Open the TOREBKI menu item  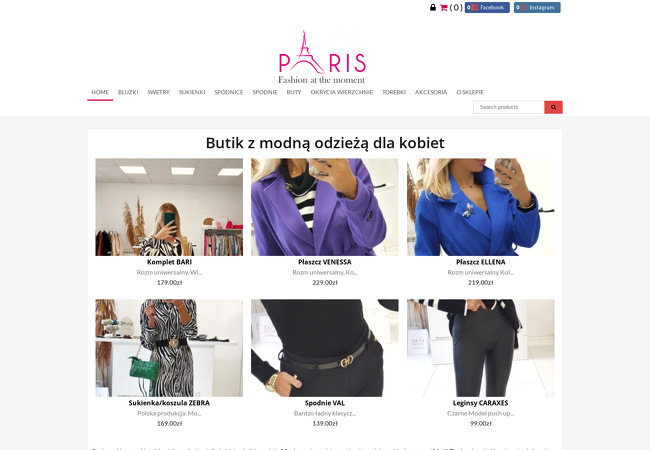tap(394, 92)
